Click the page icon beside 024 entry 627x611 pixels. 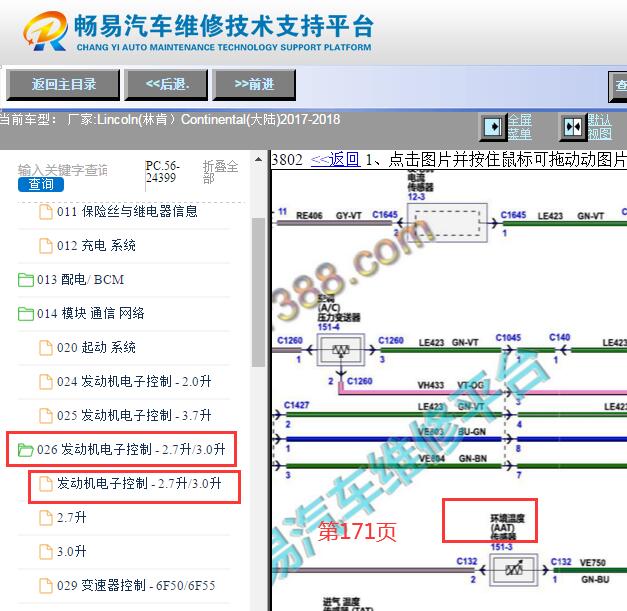[x=46, y=381]
